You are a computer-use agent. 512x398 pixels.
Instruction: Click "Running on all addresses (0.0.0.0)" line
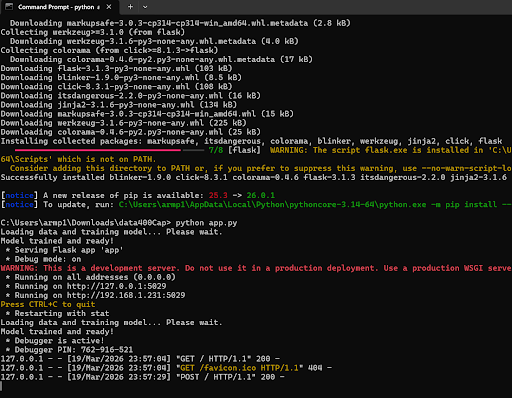pyautogui.click(x=90, y=277)
